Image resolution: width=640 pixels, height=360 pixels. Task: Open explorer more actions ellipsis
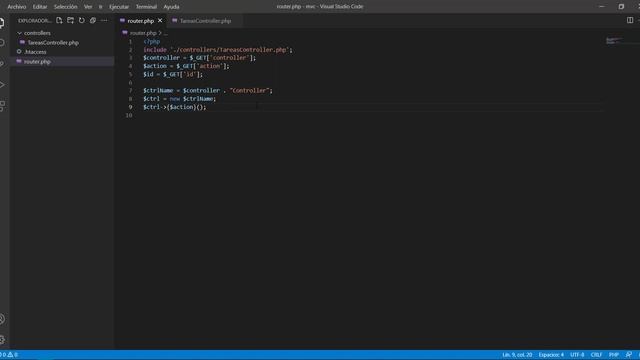click(104, 20)
